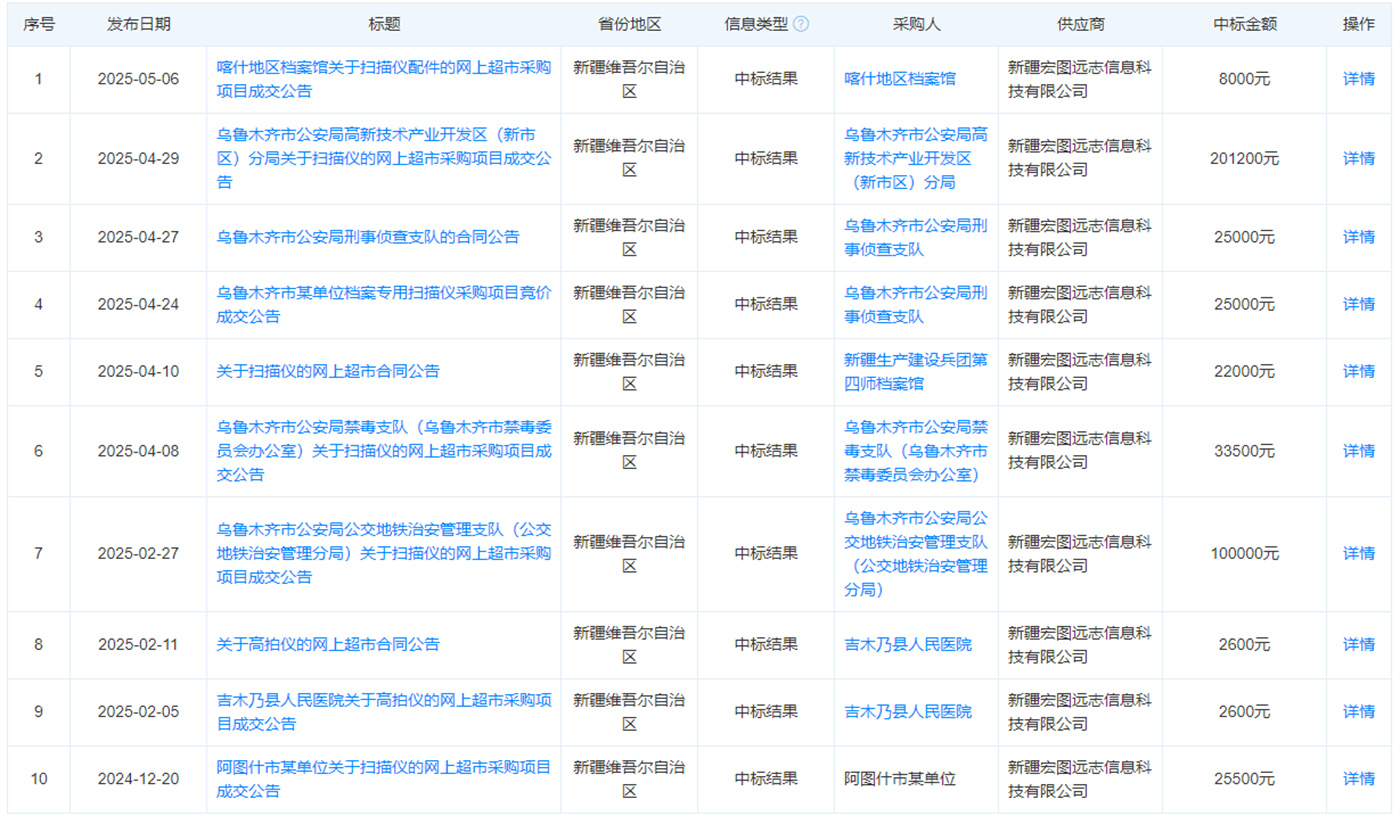Open 详情 for the 2025-02-05 row
The image size is (1400, 824).
[x=1359, y=712]
